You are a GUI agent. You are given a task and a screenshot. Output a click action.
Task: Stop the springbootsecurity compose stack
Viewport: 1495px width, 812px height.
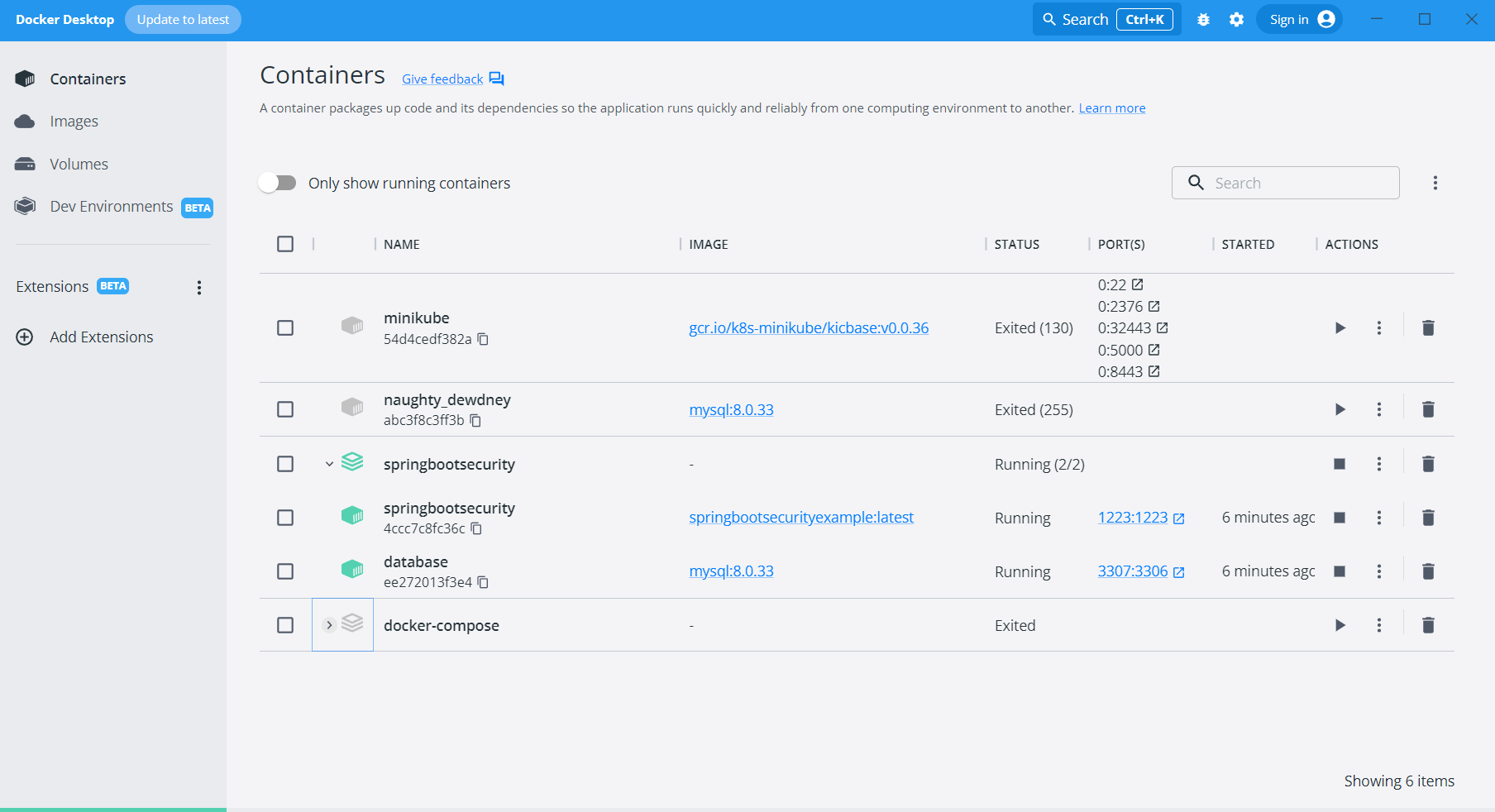click(x=1340, y=464)
